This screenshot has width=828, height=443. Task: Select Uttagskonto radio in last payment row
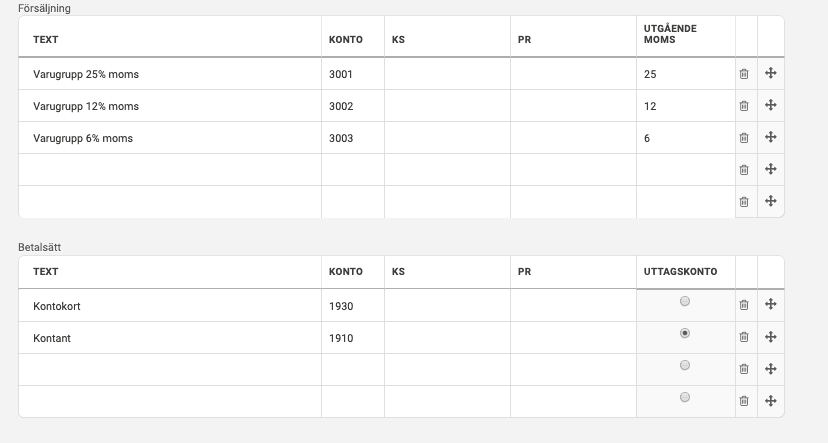click(685, 397)
